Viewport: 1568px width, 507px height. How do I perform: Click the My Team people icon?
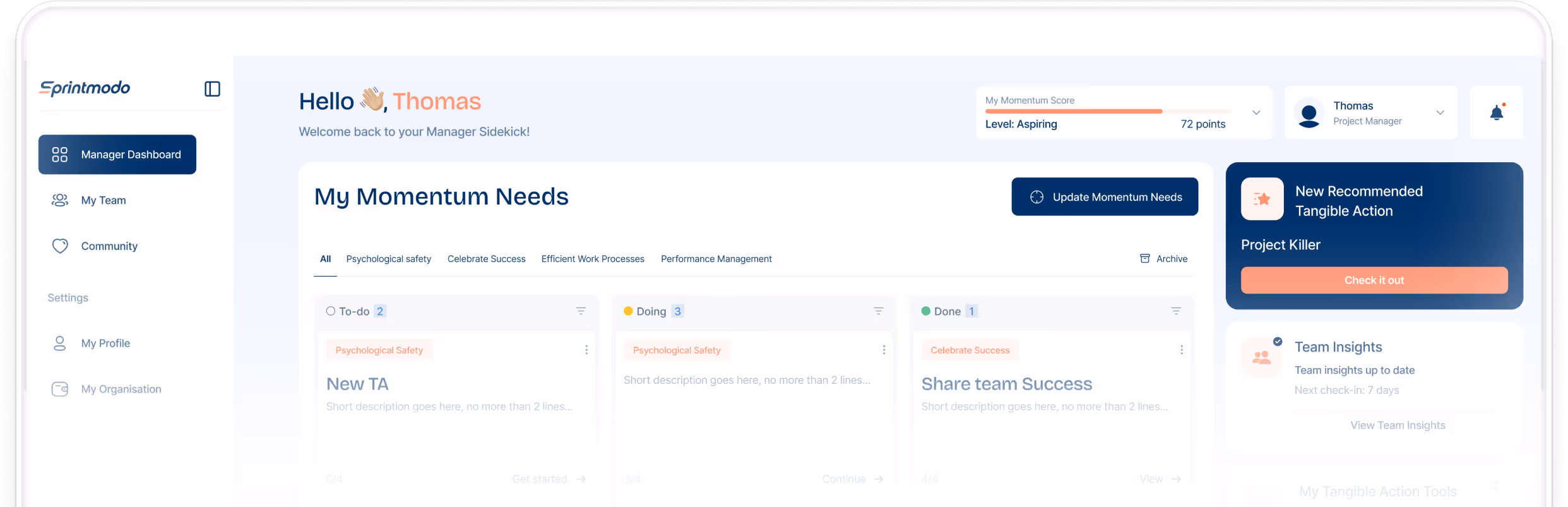pyautogui.click(x=60, y=200)
